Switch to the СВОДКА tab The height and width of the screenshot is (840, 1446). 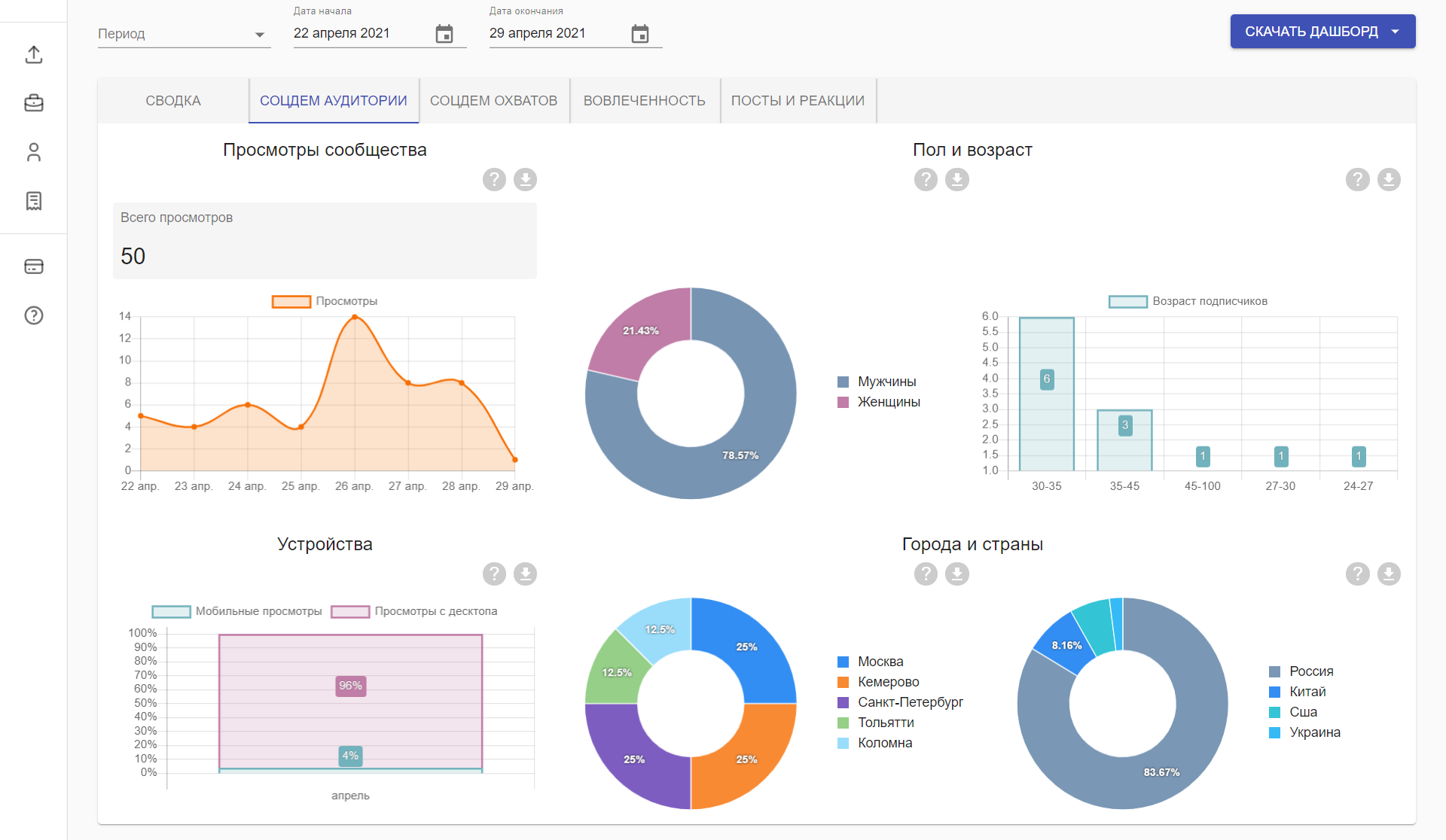173,101
